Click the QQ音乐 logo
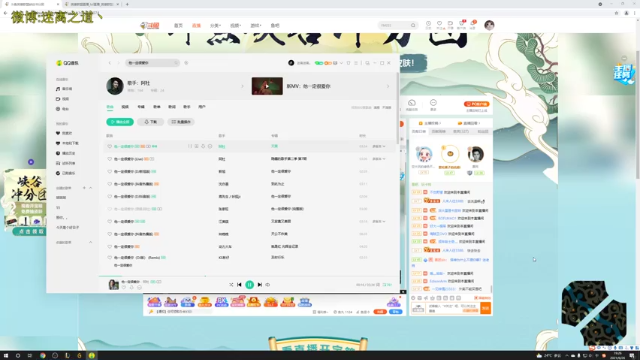This screenshot has height=360, width=640. pos(67,63)
